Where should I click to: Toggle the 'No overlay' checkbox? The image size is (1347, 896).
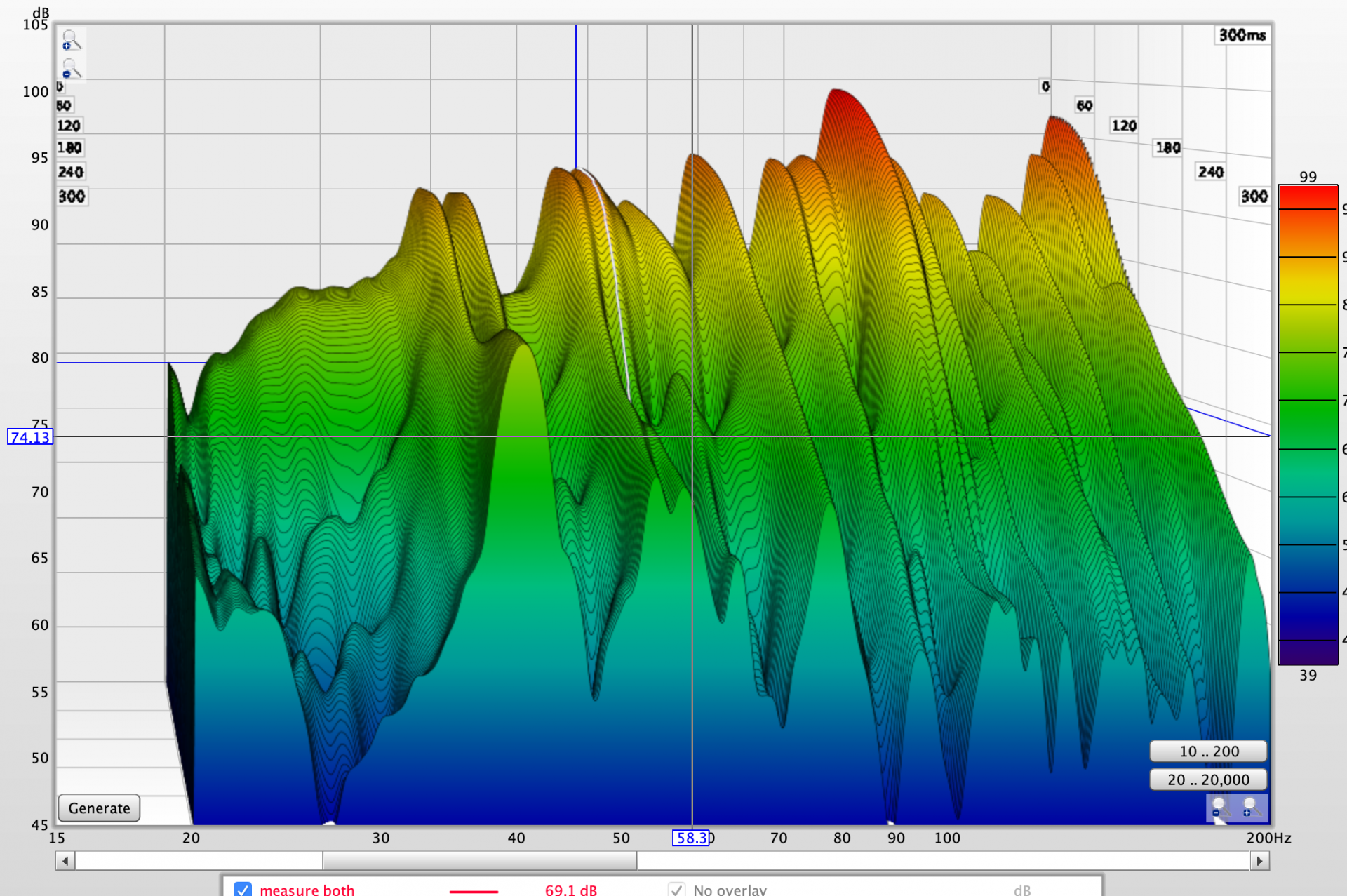[x=676, y=889]
